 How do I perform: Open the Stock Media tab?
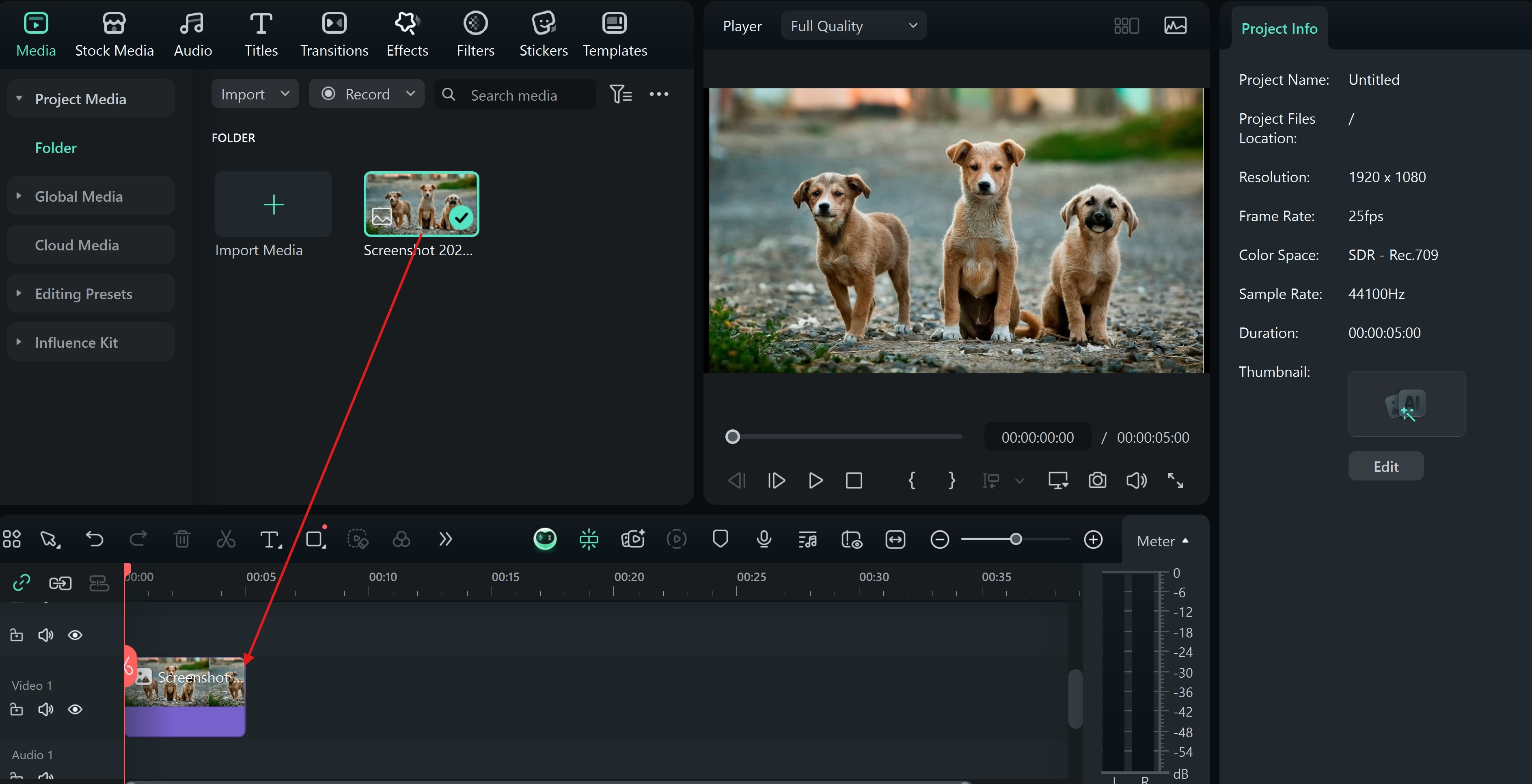point(114,34)
